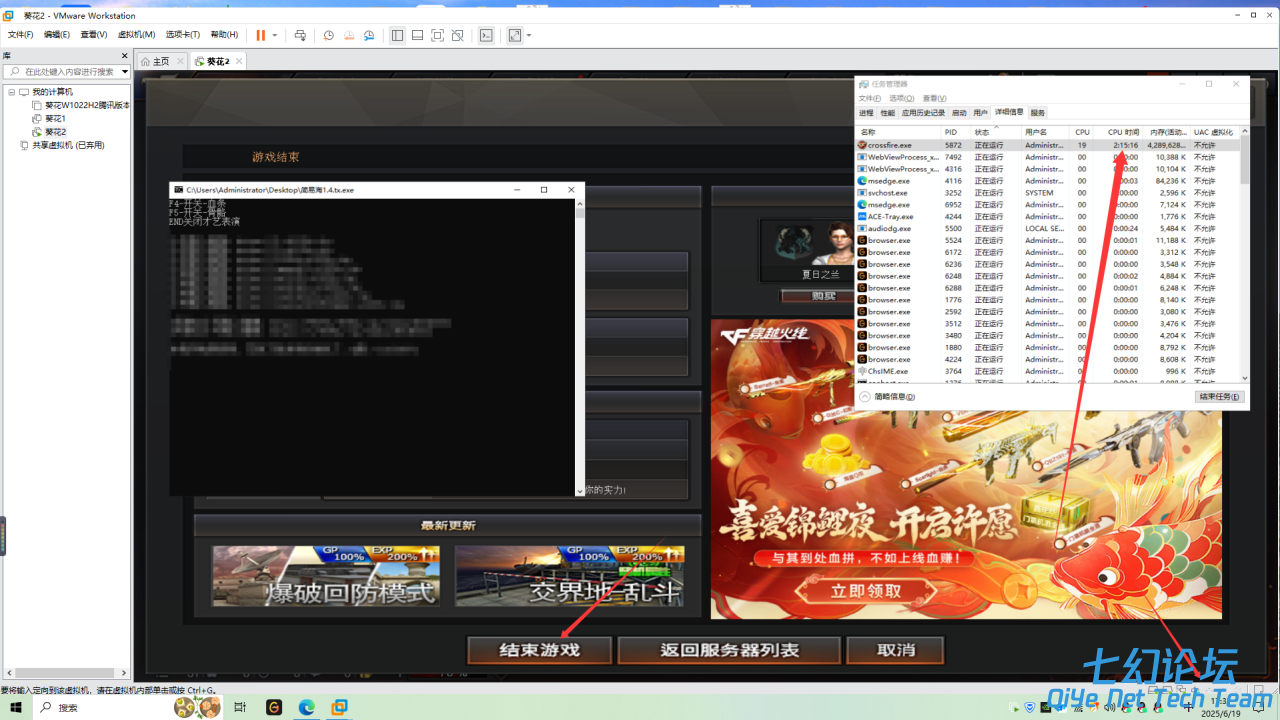Switch to Task Manager 进程 tab
Image resolution: width=1280 pixels, height=720 pixels.
tap(866, 113)
